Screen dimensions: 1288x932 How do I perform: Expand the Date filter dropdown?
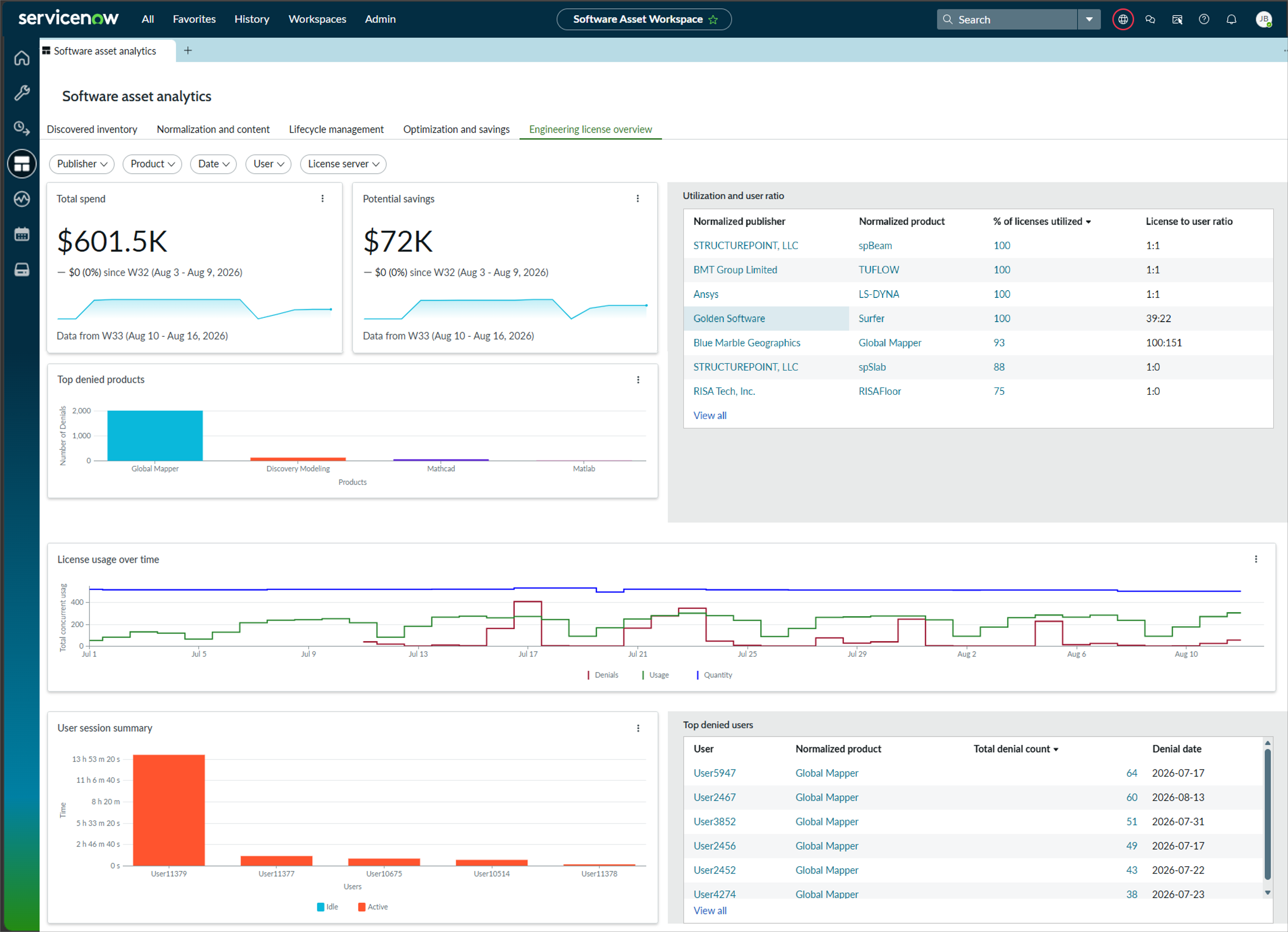213,164
